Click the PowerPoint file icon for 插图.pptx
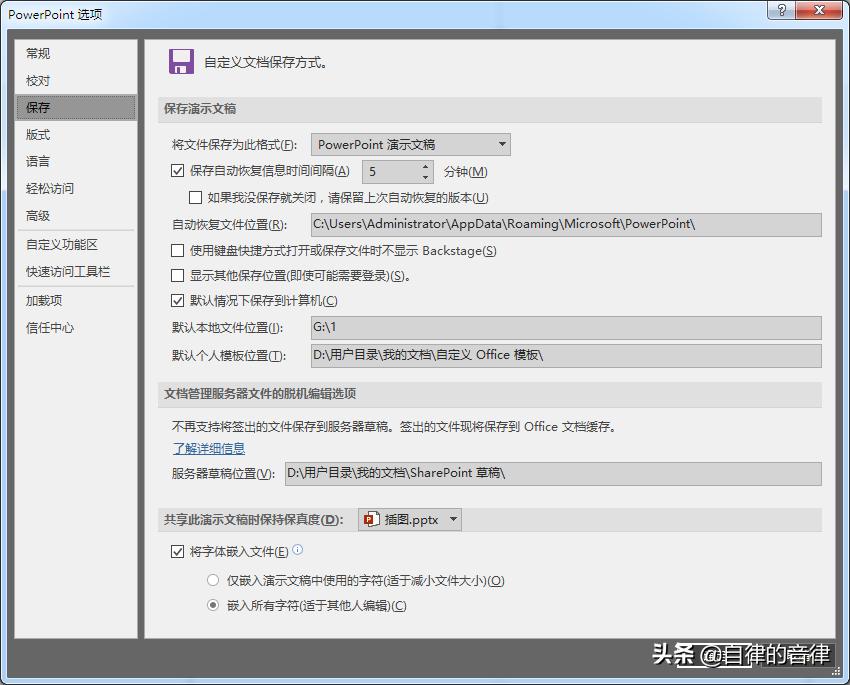Image resolution: width=850 pixels, height=685 pixels. [371, 519]
